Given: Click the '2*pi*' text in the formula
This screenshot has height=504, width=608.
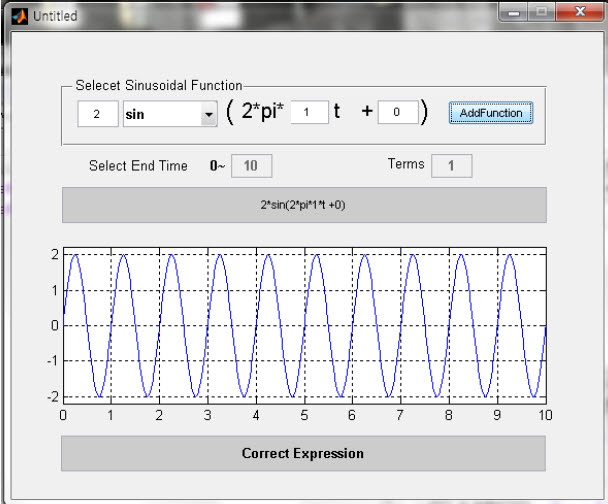Looking at the screenshot, I should 263,111.
